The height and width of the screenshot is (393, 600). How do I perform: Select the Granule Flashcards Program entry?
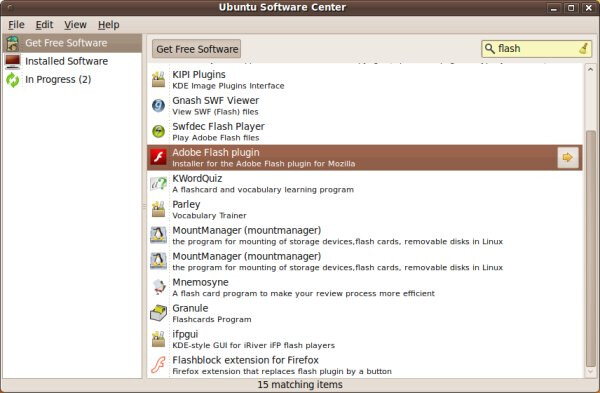click(365, 313)
